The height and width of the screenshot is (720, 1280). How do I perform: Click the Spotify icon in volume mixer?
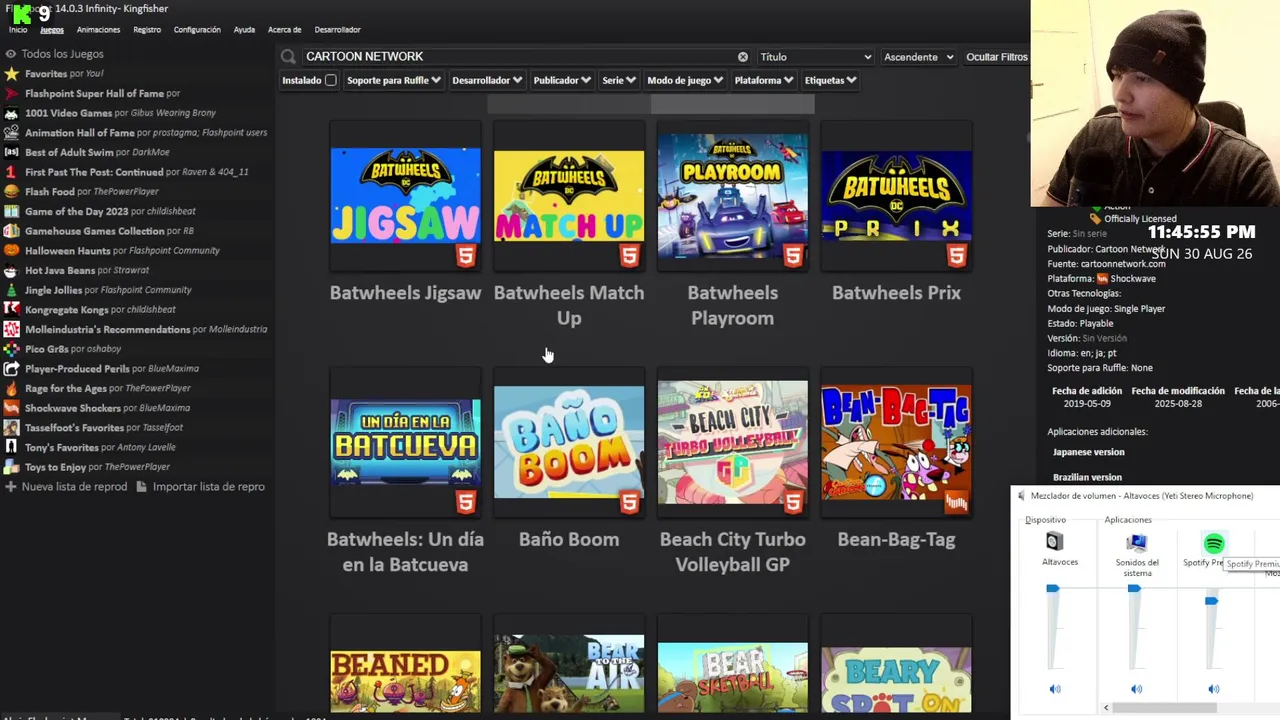click(1214, 543)
